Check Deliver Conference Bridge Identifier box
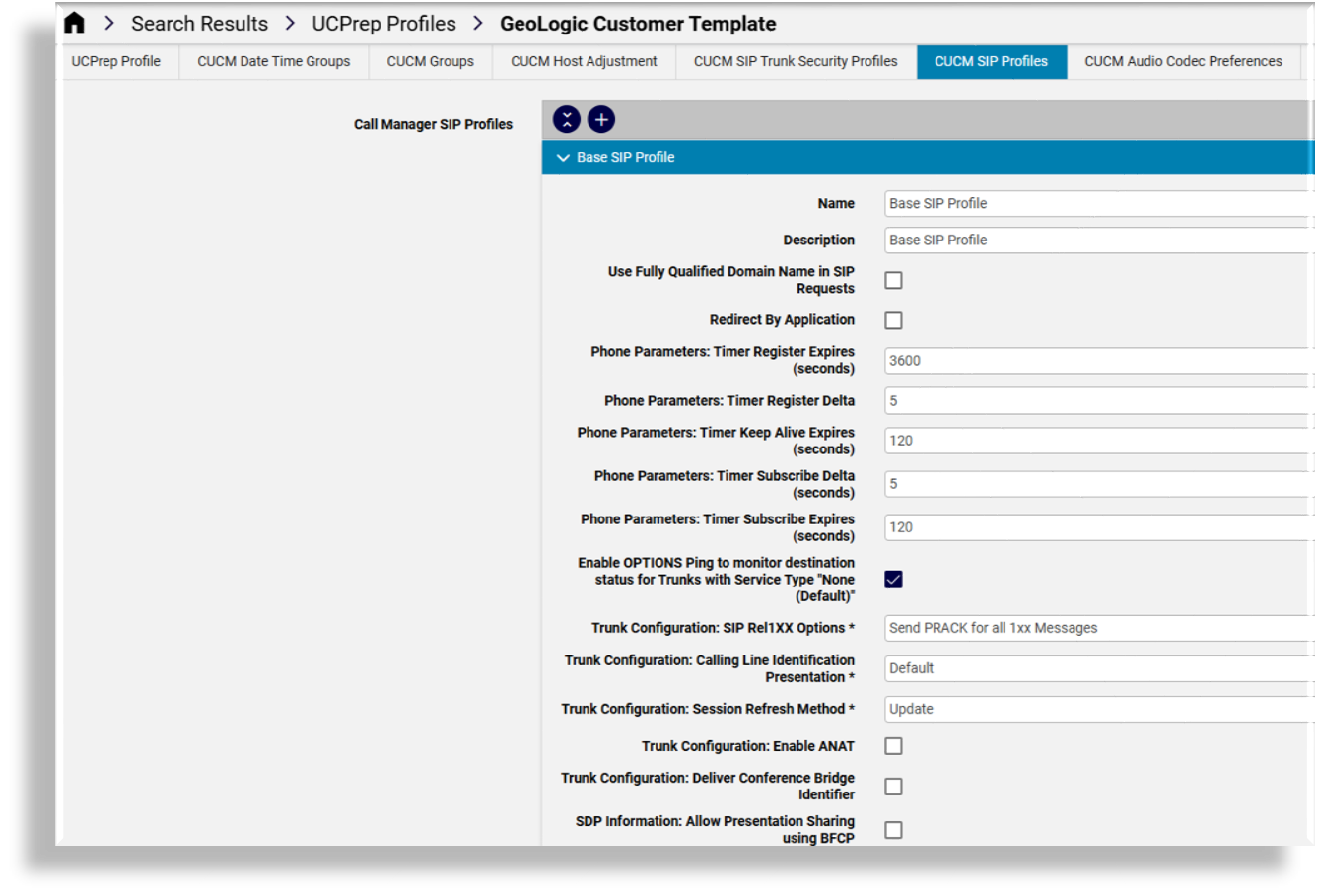 pyautogui.click(x=893, y=787)
